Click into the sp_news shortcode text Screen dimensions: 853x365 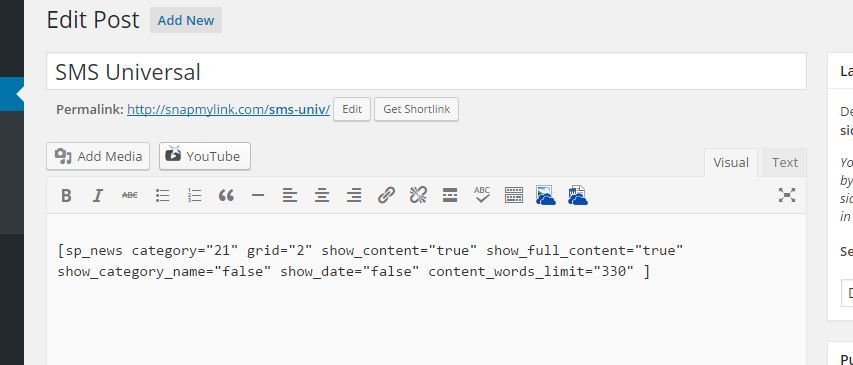point(370,251)
